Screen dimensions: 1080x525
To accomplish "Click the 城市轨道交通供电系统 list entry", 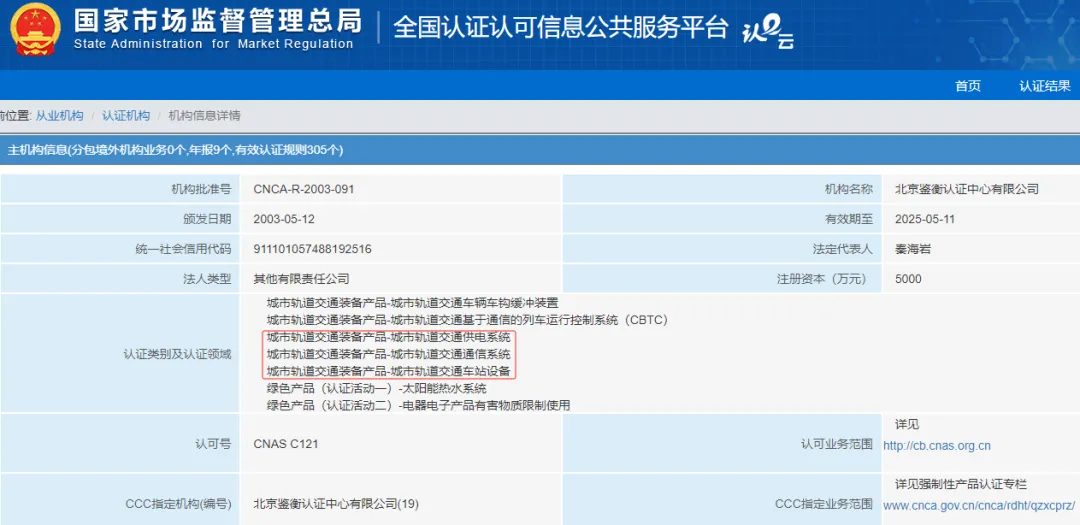I will coord(388,337).
